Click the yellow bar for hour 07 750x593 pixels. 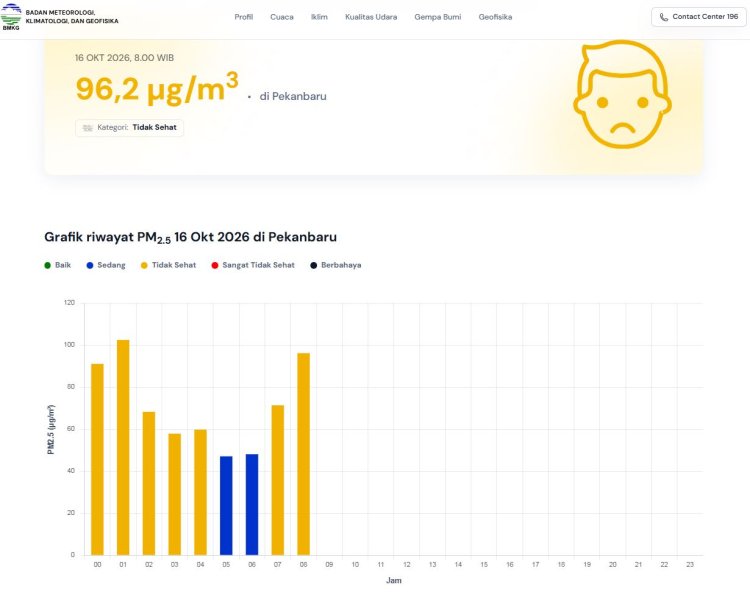click(x=277, y=480)
